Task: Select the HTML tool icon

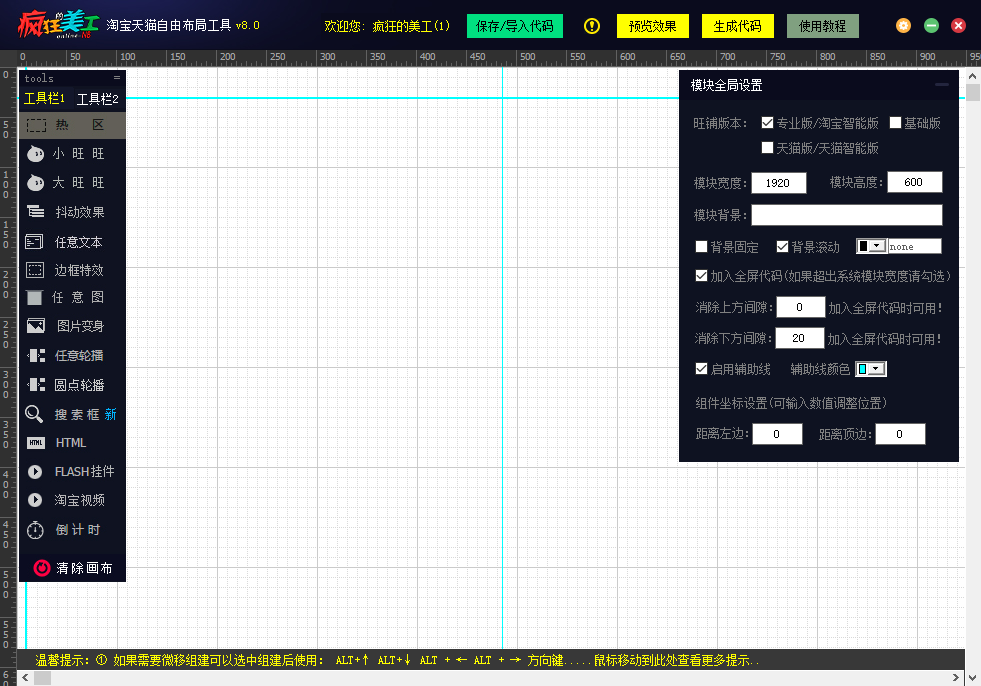Action: 36,443
